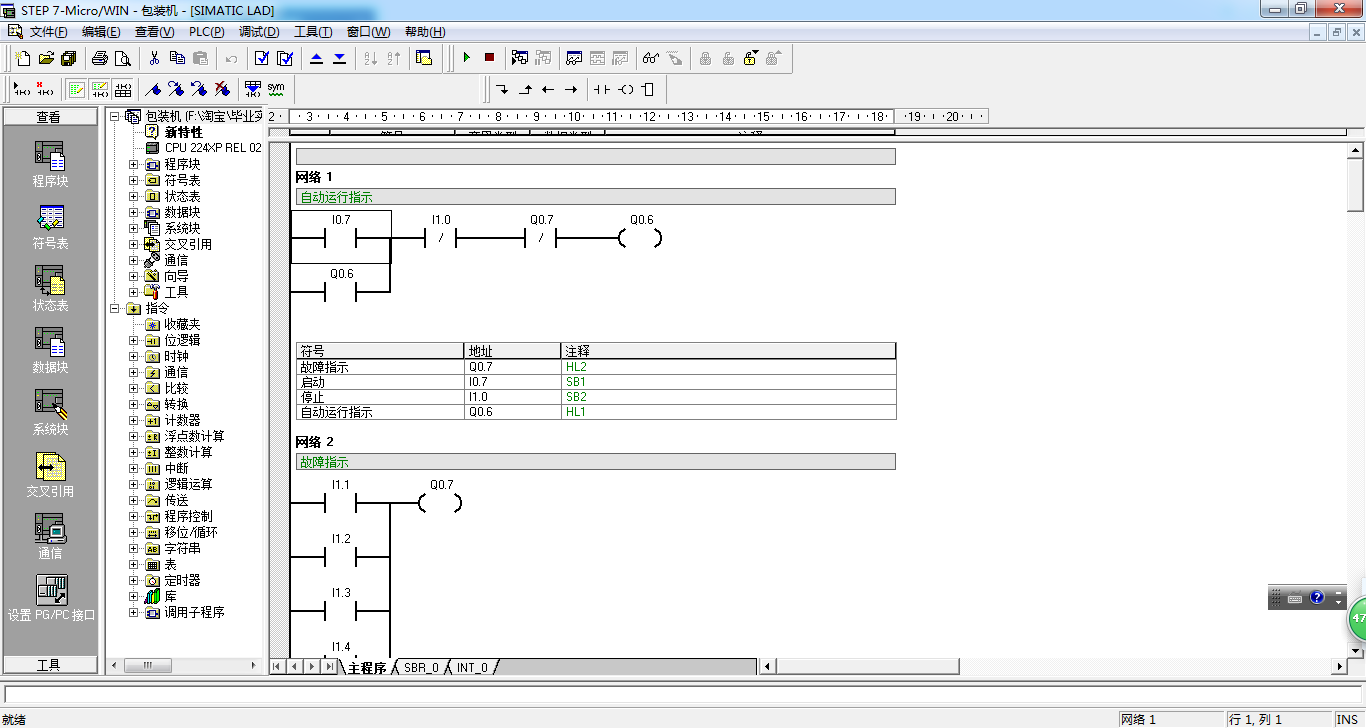Click the I0.7 contact in network 1
The image size is (1366, 728).
tap(341, 238)
